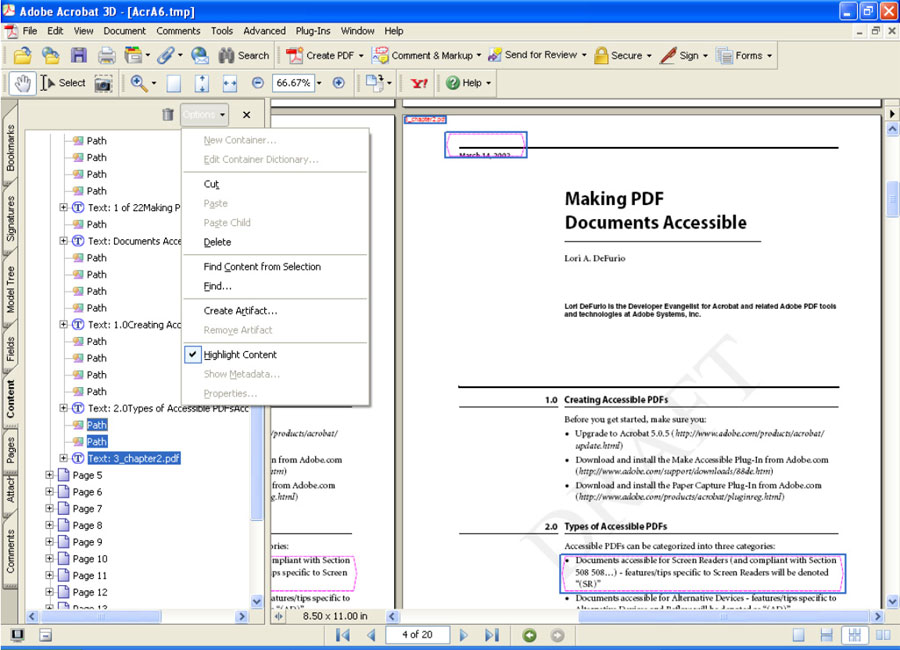Switch to the Bookmarks side tab

10,148
